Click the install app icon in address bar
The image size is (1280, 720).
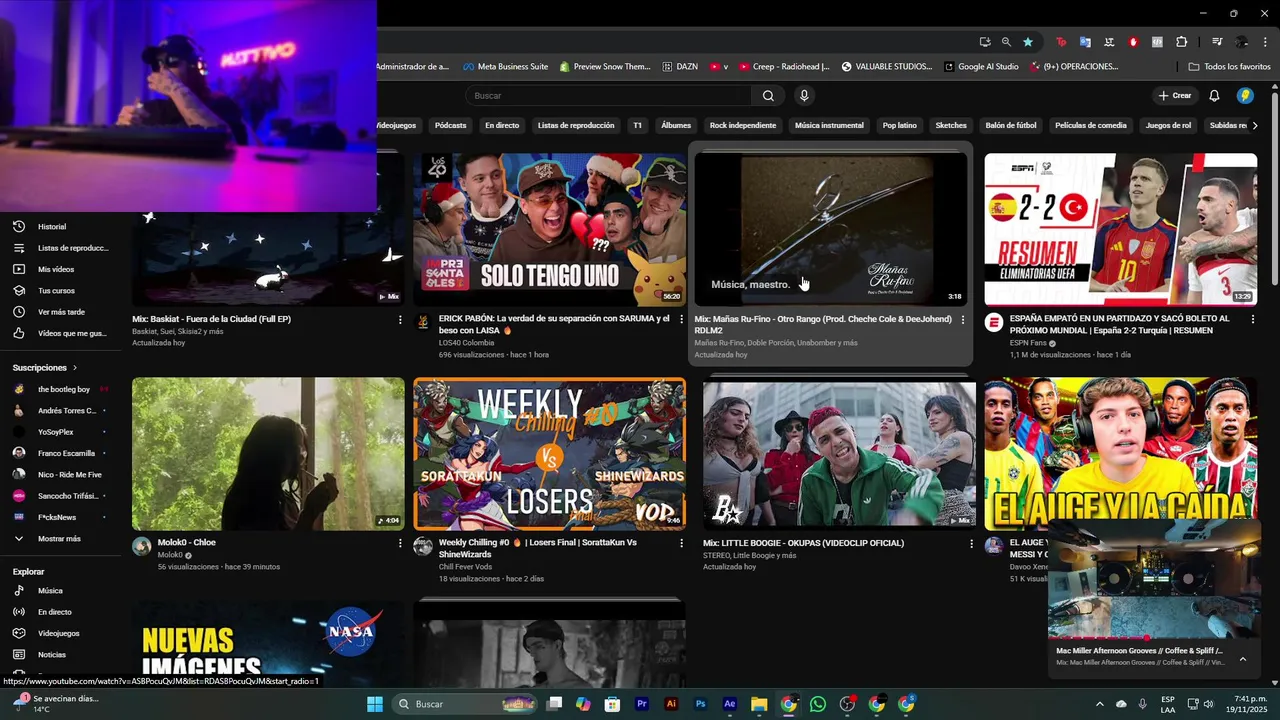[985, 42]
